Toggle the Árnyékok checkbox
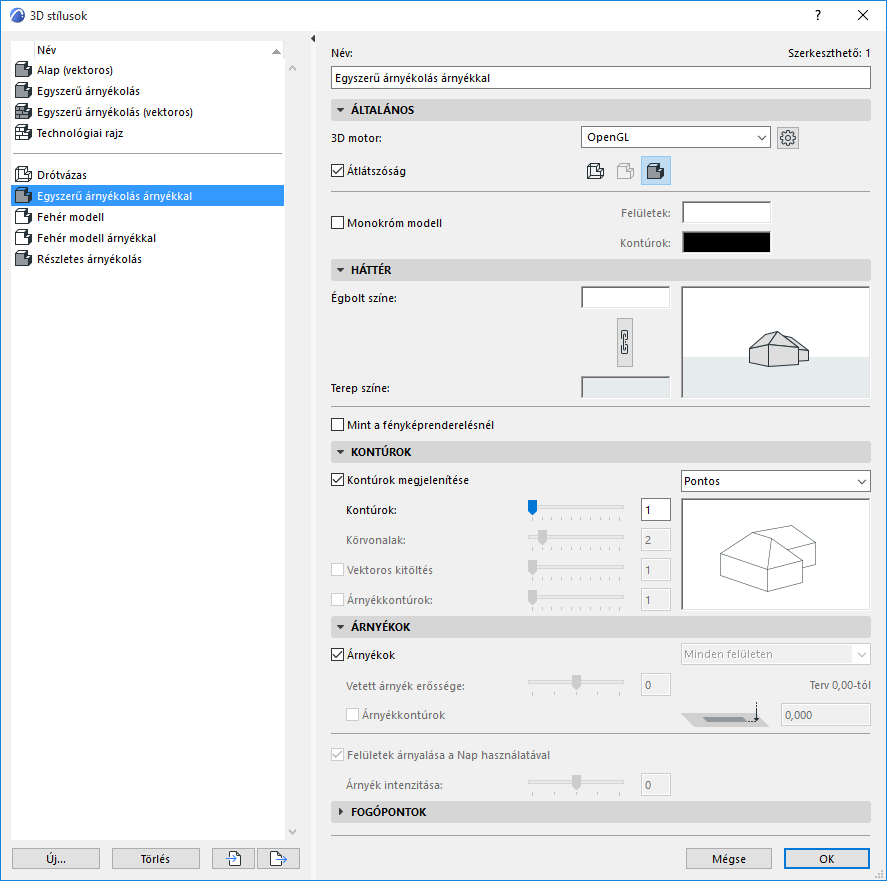The image size is (887, 881). pyautogui.click(x=337, y=655)
